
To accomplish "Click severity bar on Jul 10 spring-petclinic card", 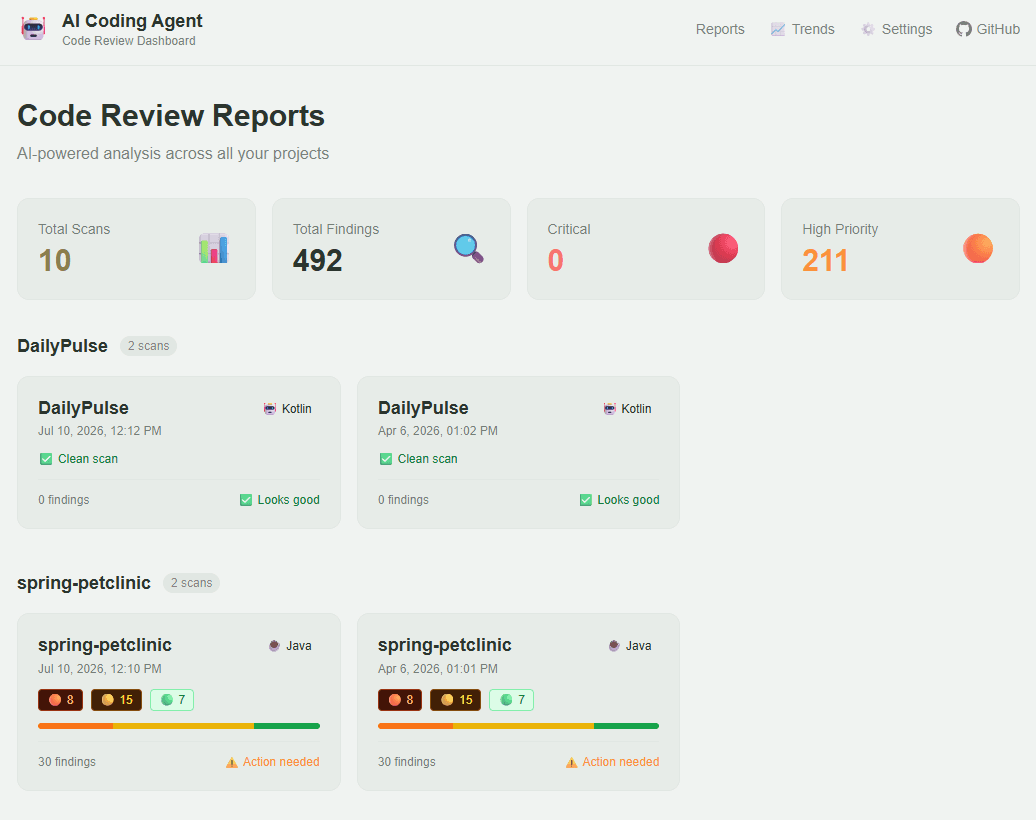I will click(x=179, y=726).
